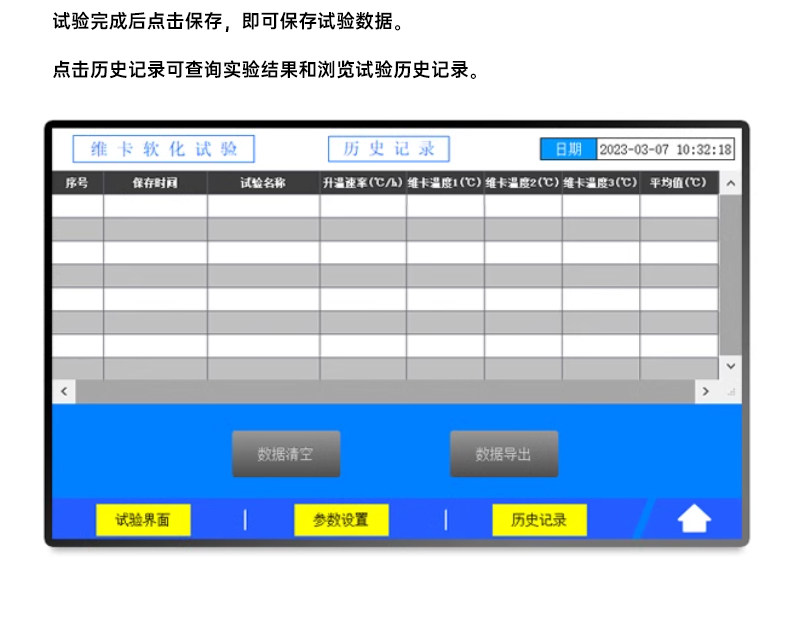Click the table scroll up arrow
The width and height of the screenshot is (790, 622).
(731, 183)
